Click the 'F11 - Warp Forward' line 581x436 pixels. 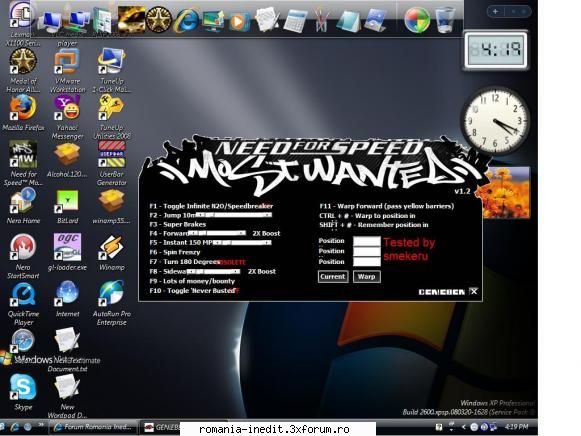point(386,206)
